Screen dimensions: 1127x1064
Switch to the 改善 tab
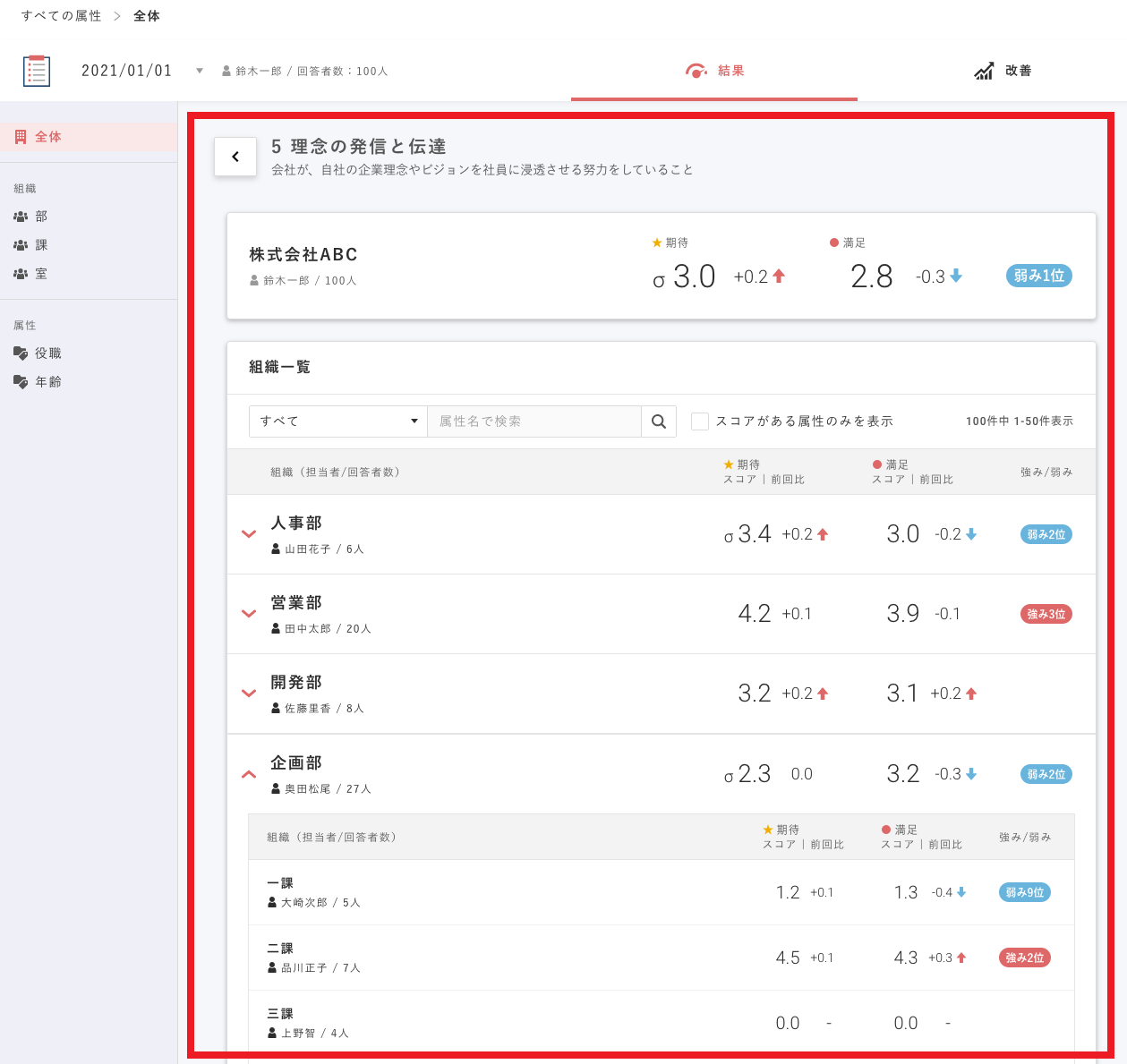tap(1003, 71)
